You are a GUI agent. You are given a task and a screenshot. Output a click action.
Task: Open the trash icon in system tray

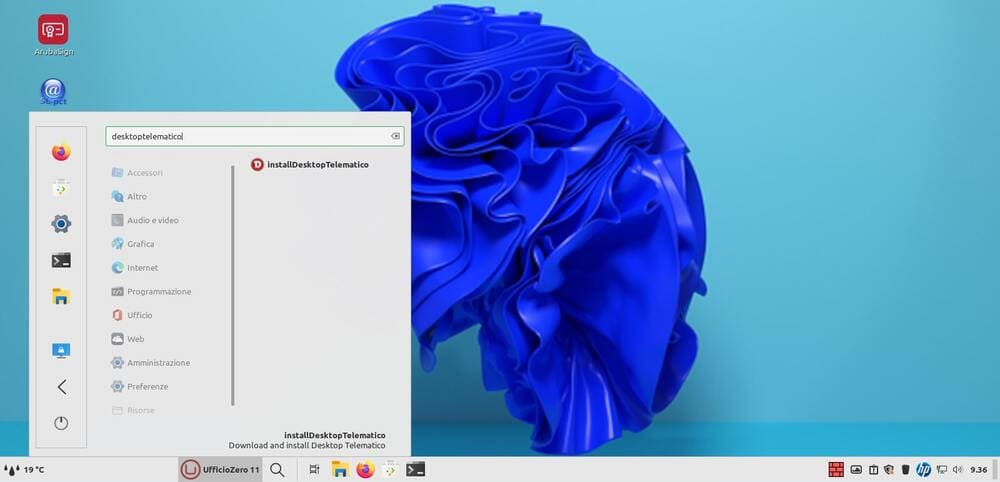coord(905,469)
